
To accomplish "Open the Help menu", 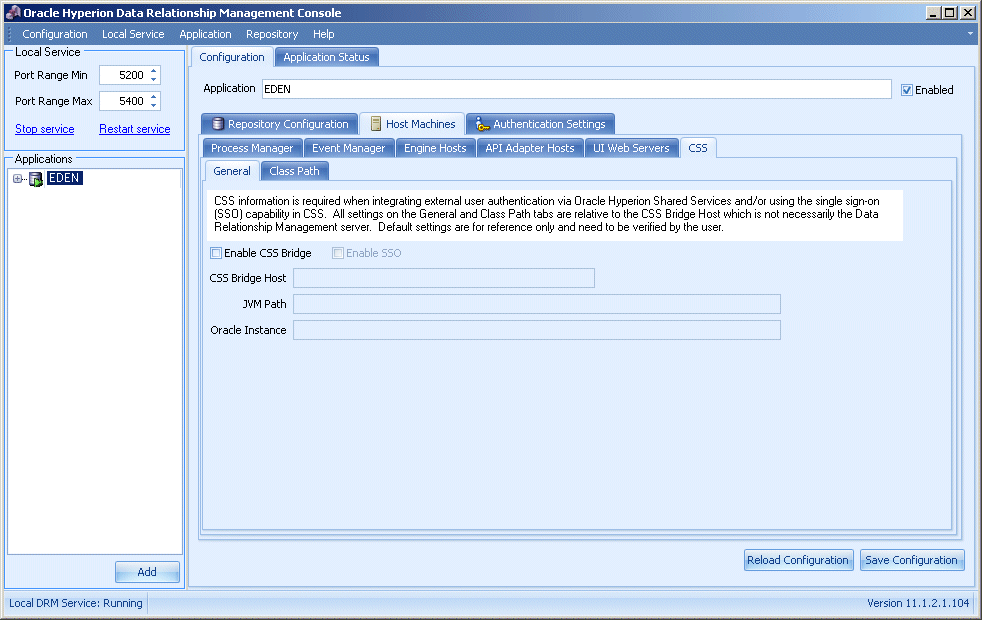I will (324, 34).
